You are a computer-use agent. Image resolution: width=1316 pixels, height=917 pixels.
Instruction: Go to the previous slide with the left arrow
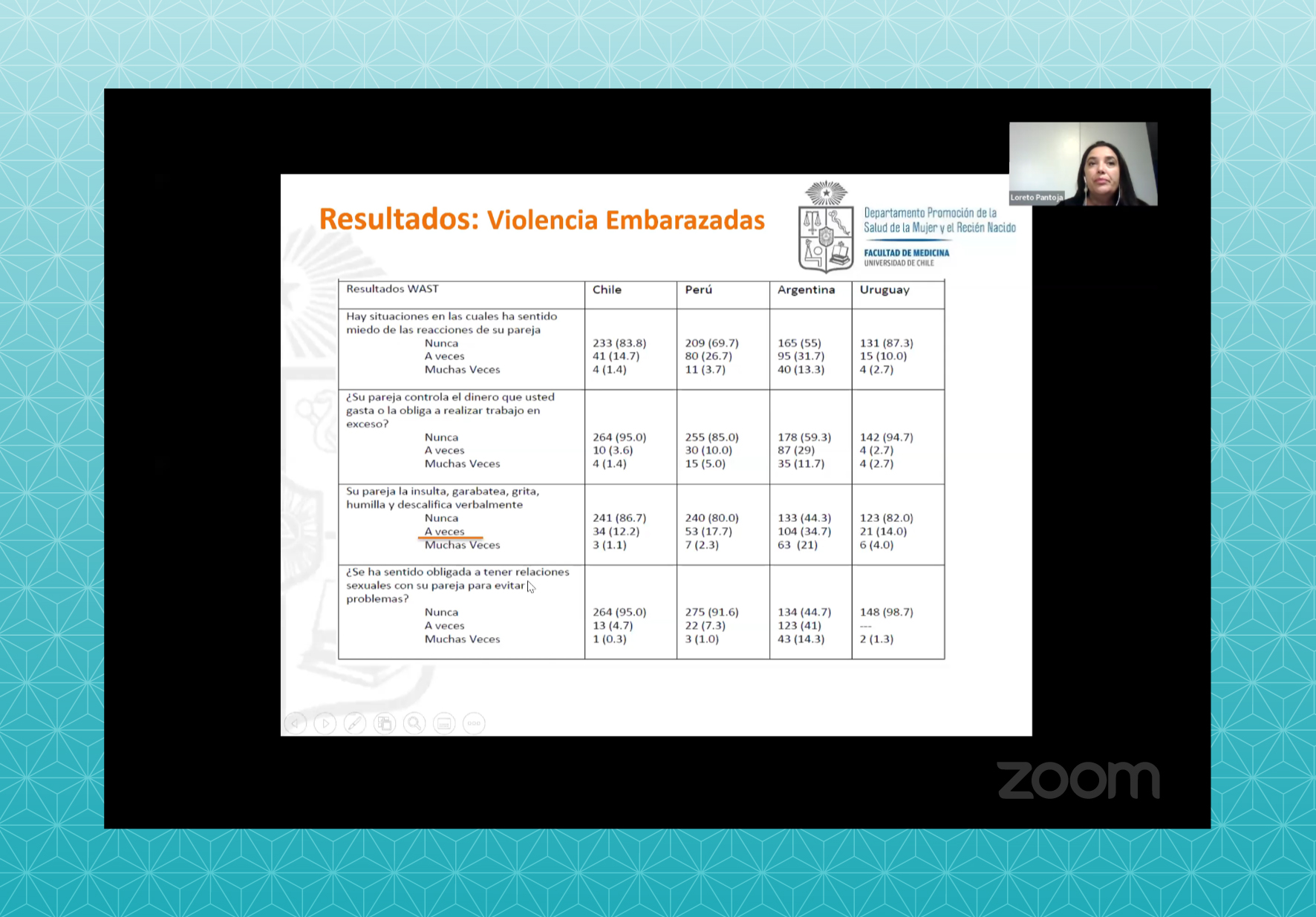coord(296,723)
